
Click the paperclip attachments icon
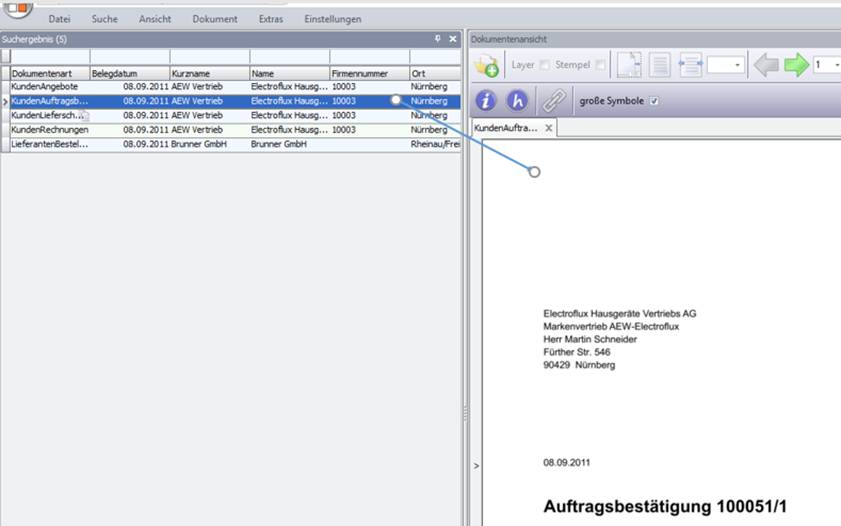point(554,101)
